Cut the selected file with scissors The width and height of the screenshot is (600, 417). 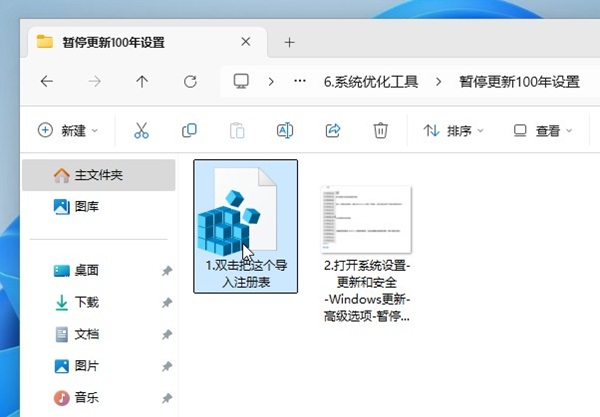(x=141, y=130)
